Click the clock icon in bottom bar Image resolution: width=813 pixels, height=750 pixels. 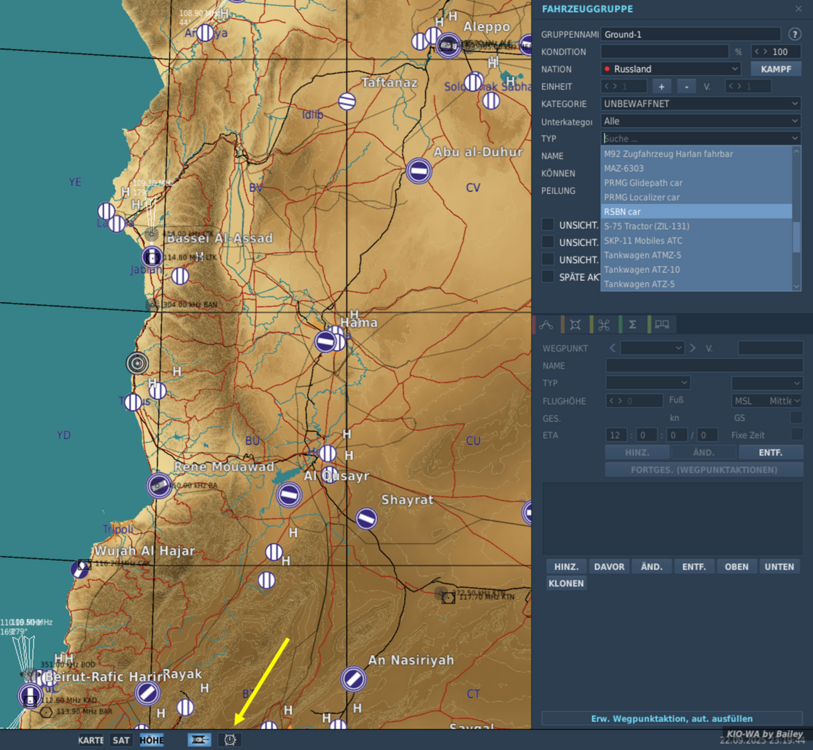tap(230, 740)
